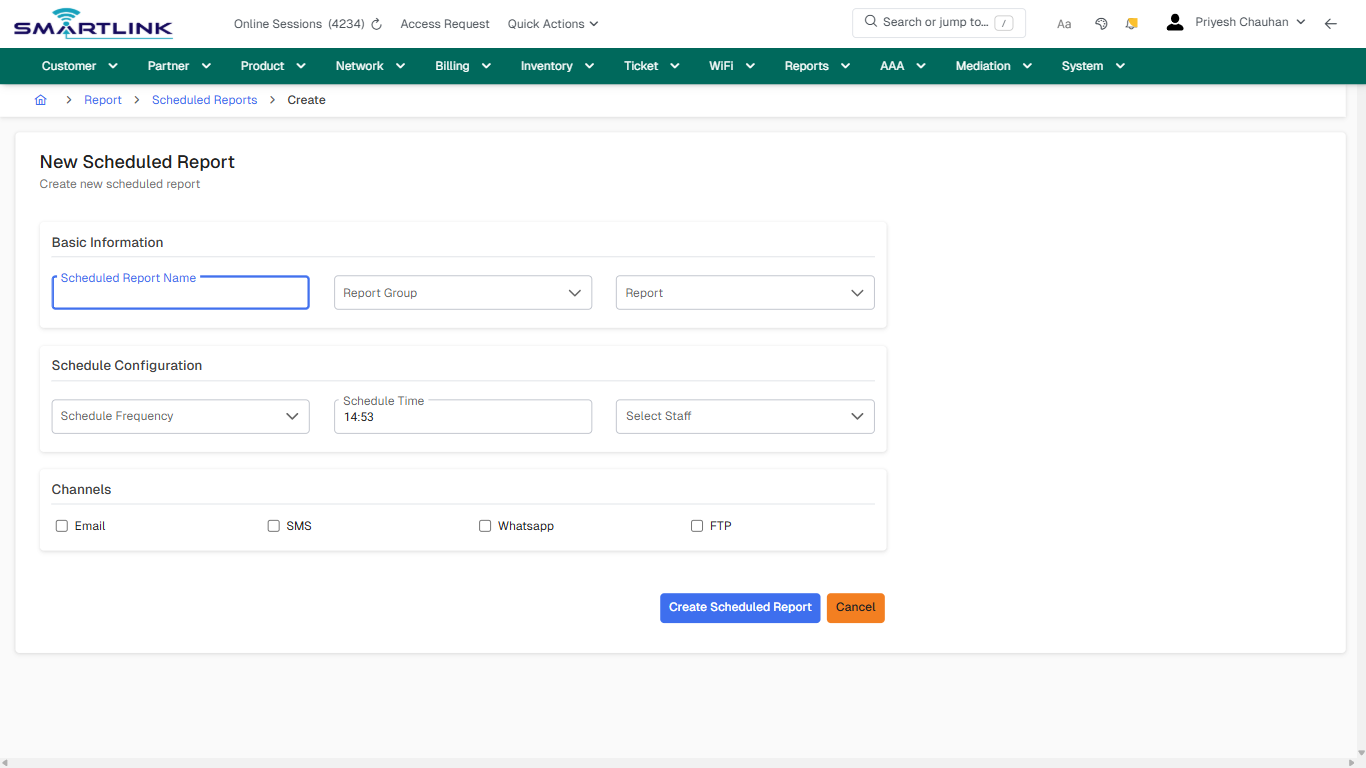Refresh the Online Sessions count
Screen dimensions: 1366x768
click(x=375, y=23)
